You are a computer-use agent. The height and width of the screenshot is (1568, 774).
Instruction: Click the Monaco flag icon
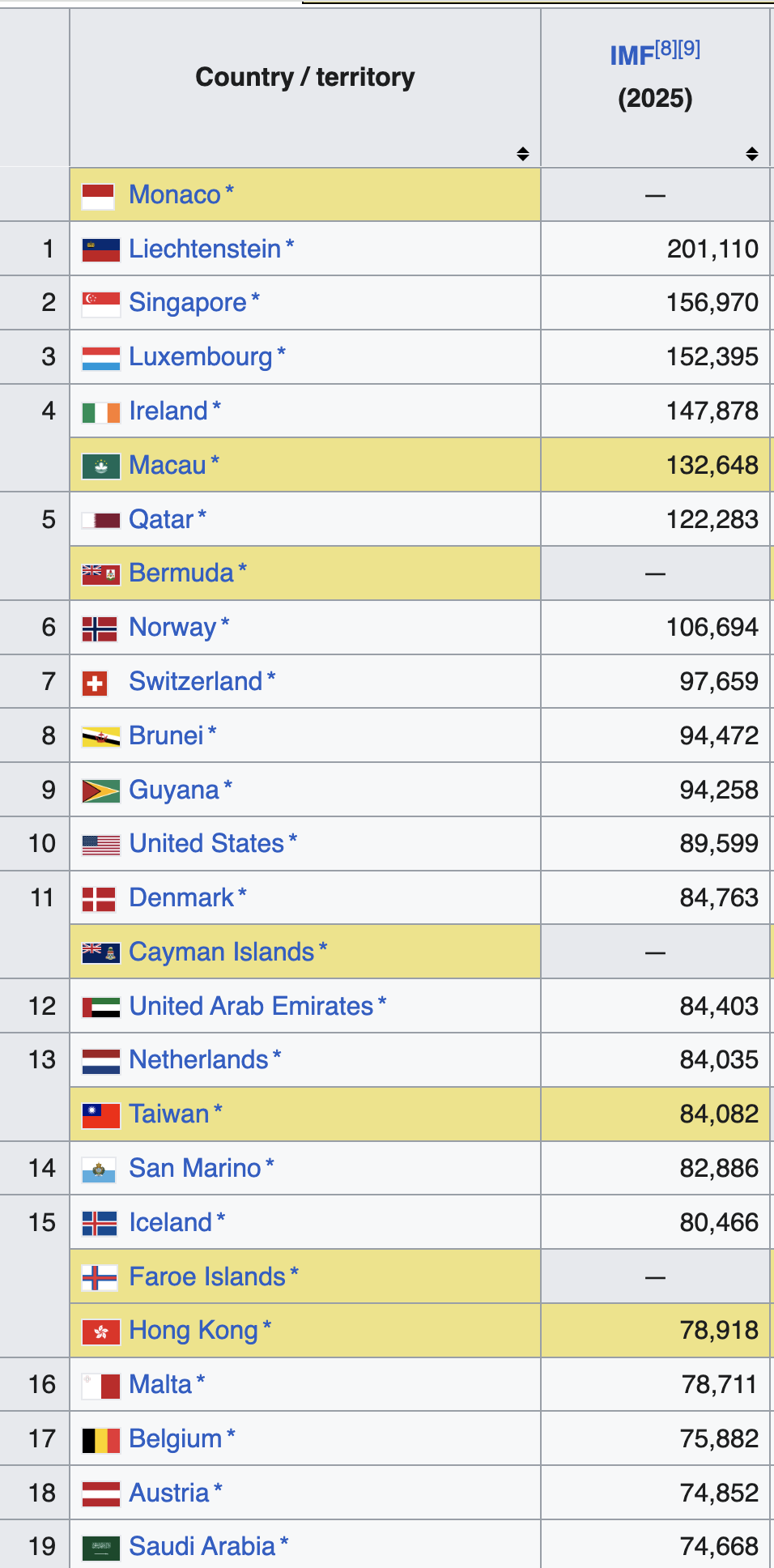(x=98, y=196)
